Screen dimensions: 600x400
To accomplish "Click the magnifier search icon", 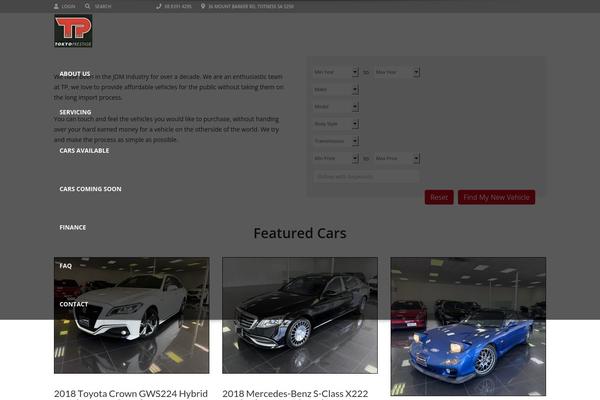I will pyautogui.click(x=88, y=6).
